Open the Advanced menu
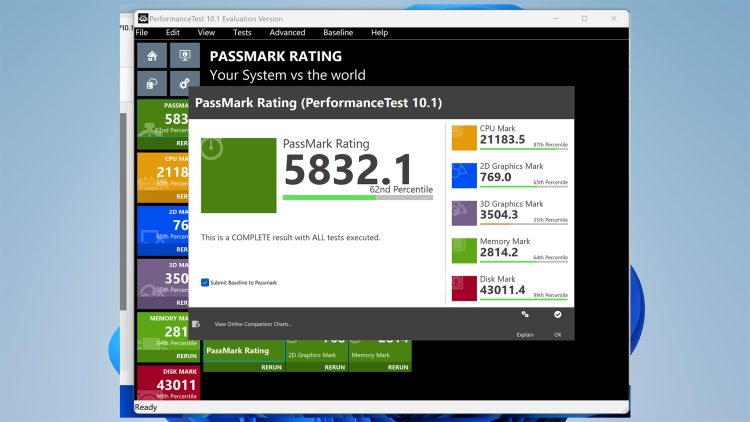This screenshot has width=750, height=422. 287,33
